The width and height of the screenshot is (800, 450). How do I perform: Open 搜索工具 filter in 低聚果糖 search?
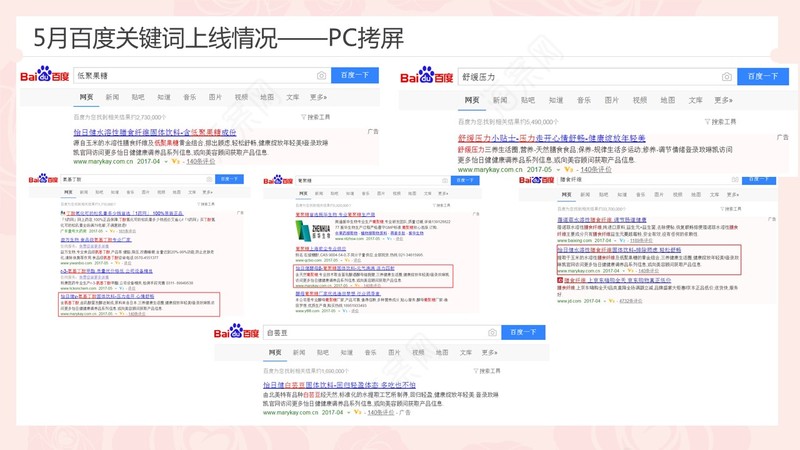(x=316, y=117)
